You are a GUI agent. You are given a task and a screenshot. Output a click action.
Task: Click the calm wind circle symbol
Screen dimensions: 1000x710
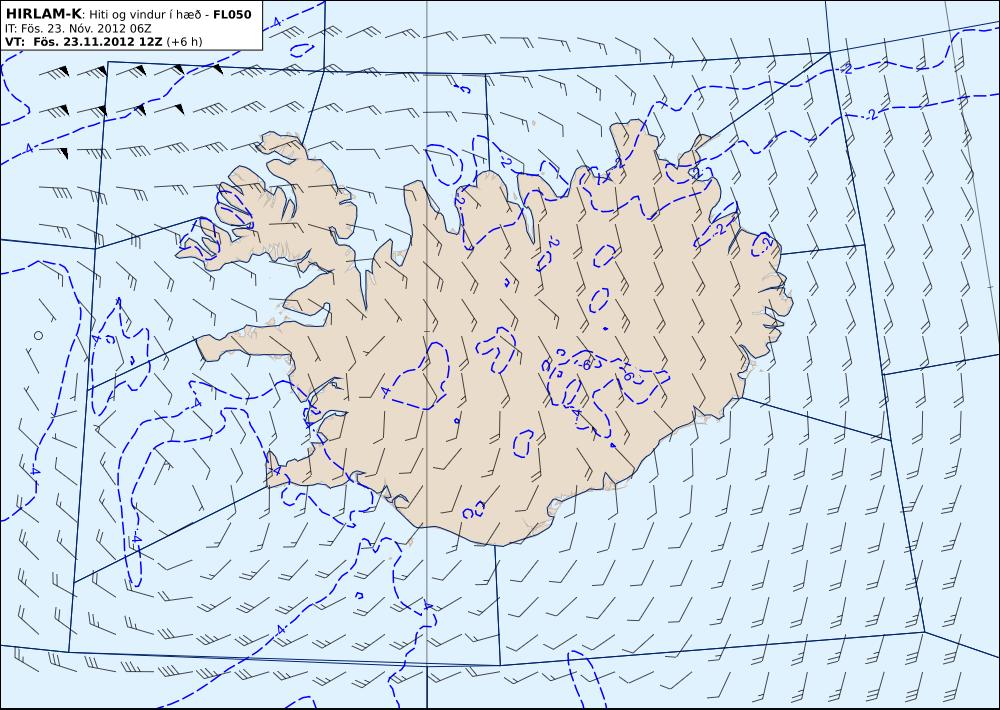pyautogui.click(x=38, y=335)
